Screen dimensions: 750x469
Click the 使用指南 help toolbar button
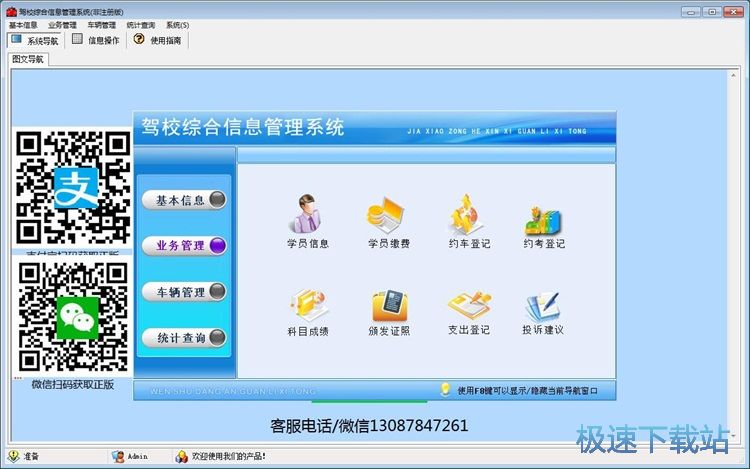158,40
